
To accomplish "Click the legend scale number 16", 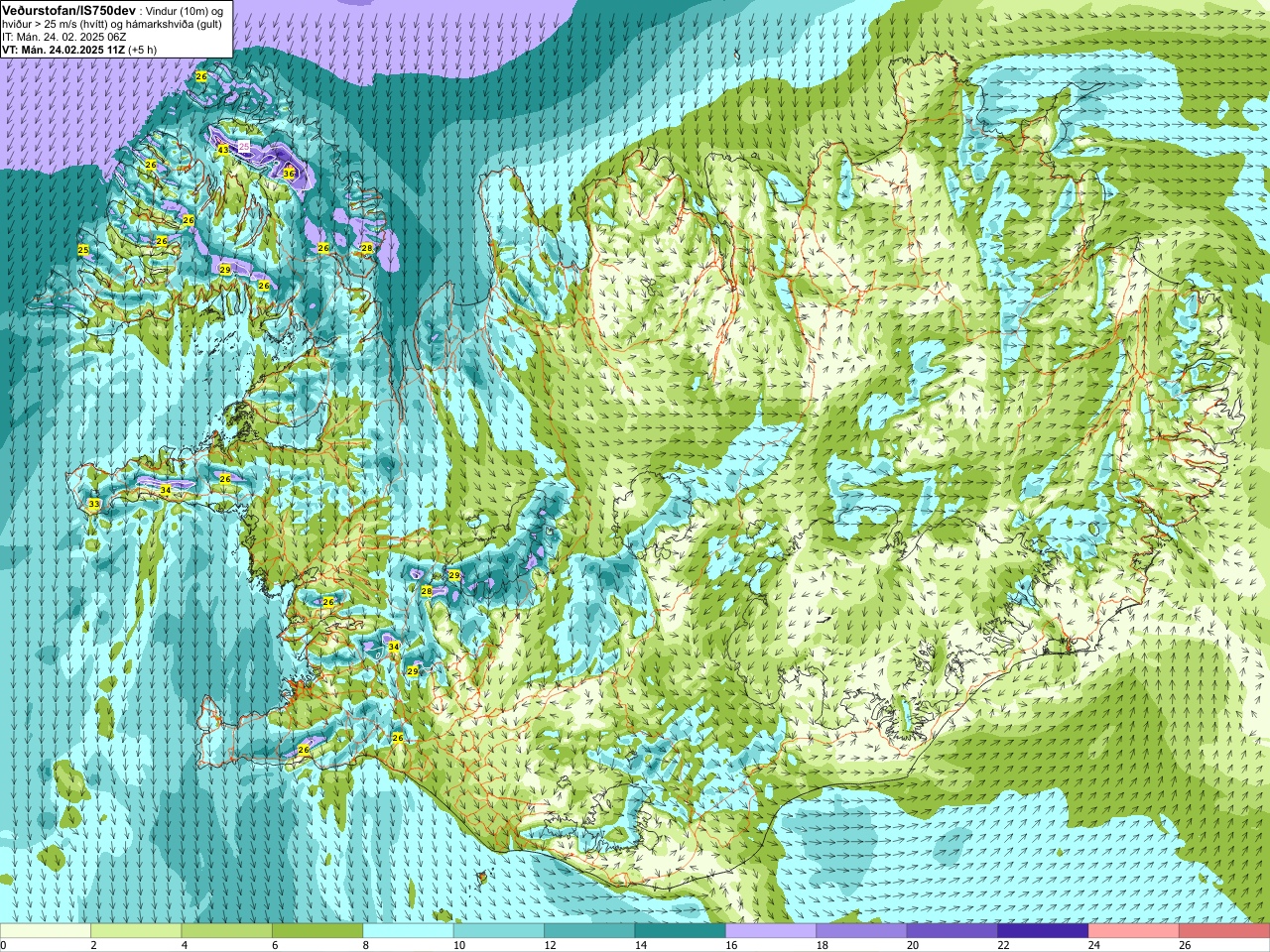I will pyautogui.click(x=730, y=946).
